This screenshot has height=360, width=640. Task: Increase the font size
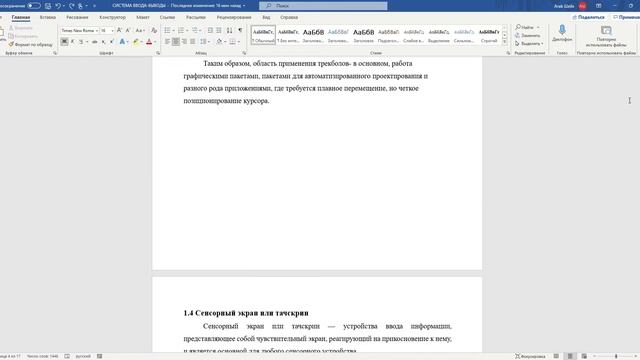point(119,31)
